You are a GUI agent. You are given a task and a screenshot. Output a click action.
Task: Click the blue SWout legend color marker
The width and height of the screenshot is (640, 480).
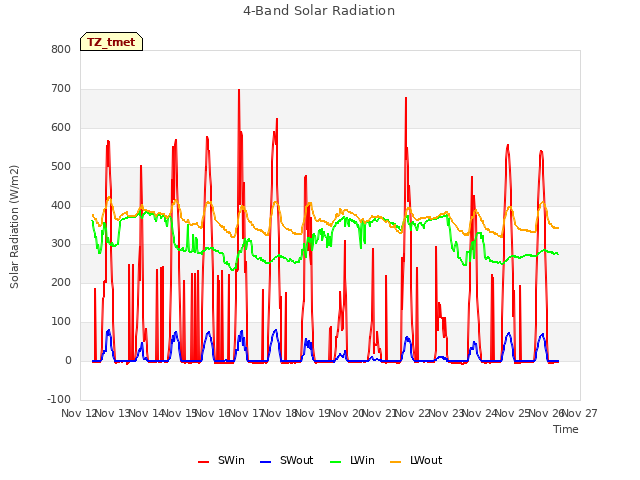point(266,462)
